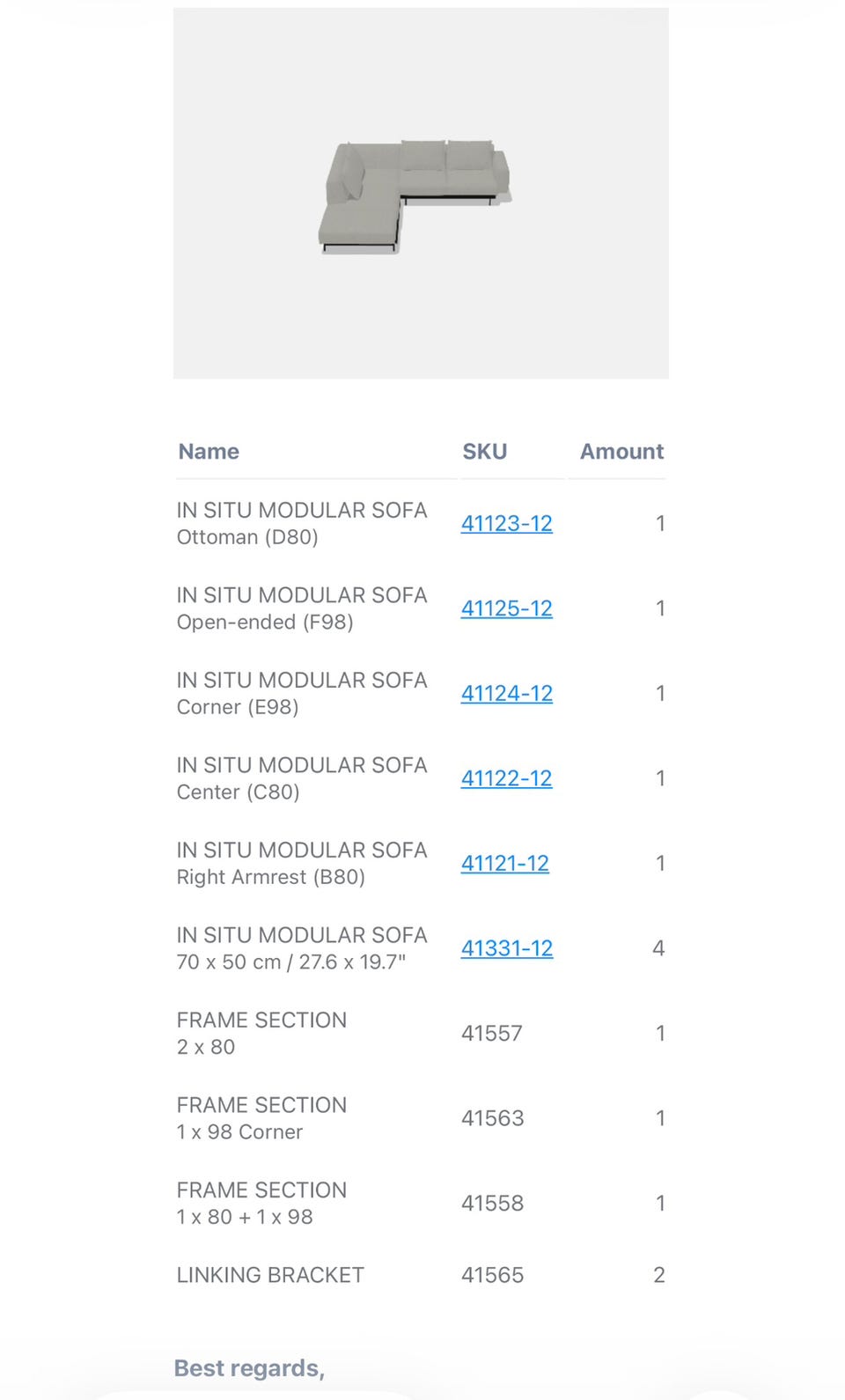
Task: Follow the 41124-12 SKU link
Action: pos(506,694)
